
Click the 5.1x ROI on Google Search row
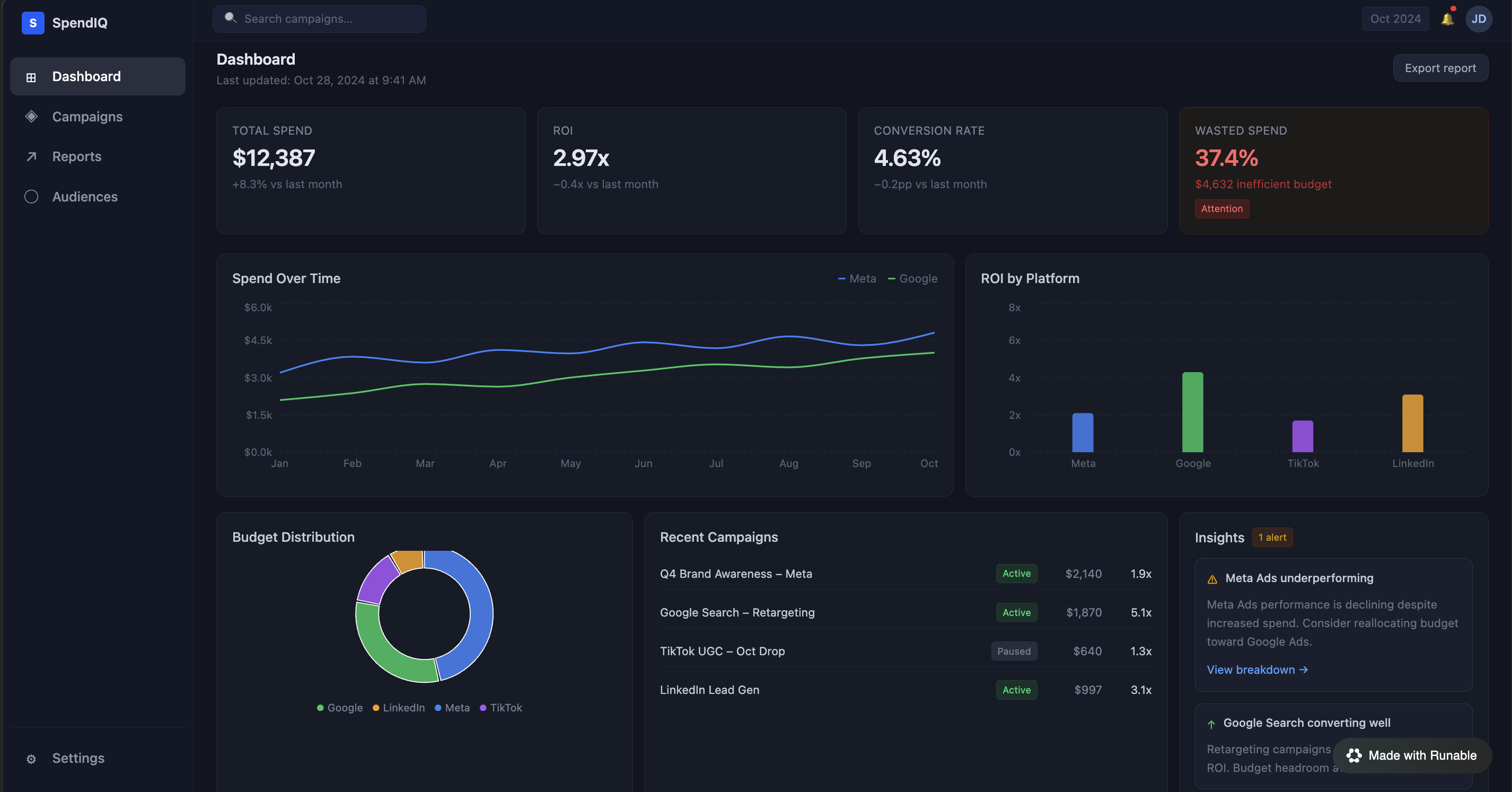[1140, 612]
